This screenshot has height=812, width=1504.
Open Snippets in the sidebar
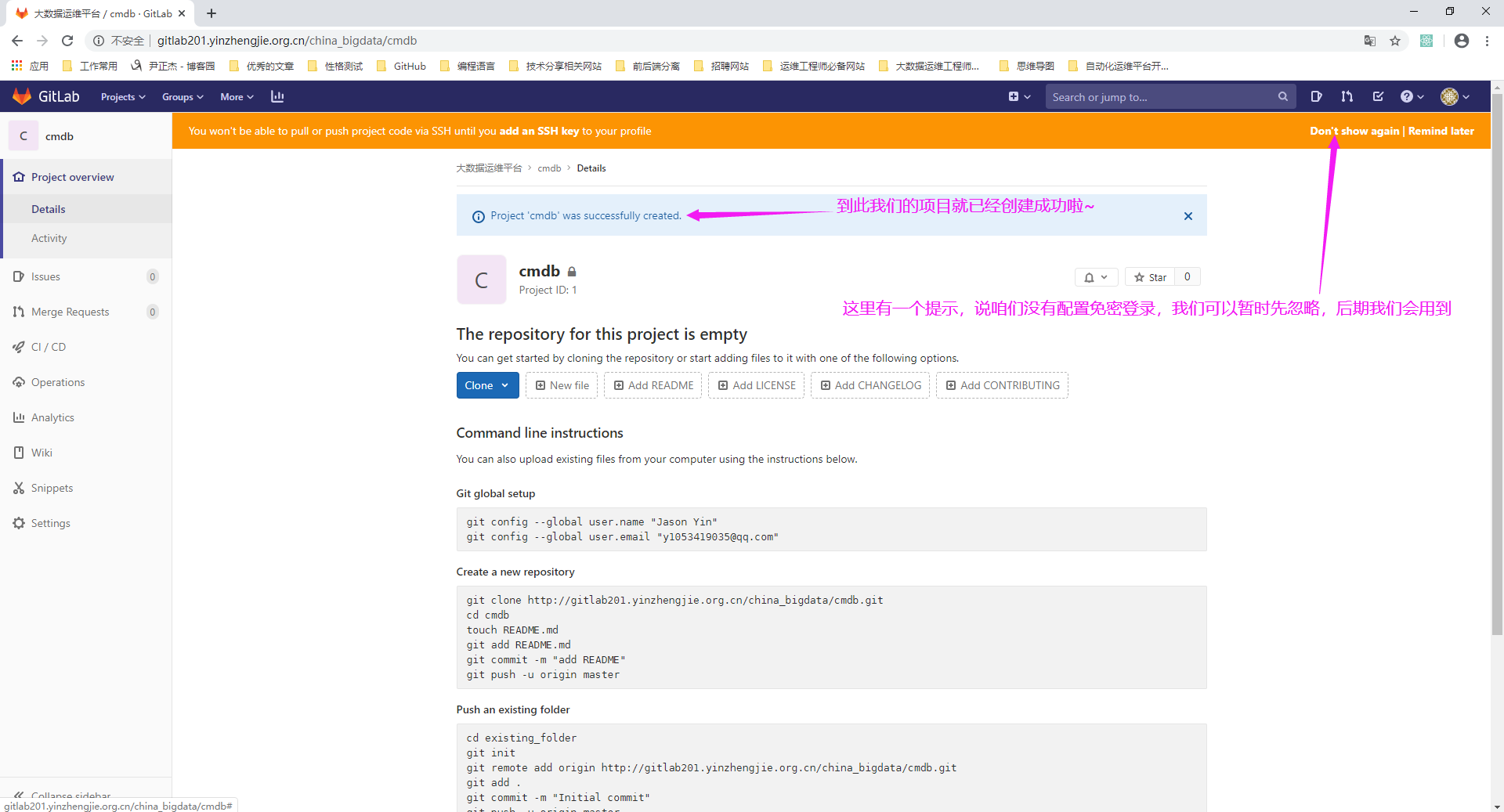click(86, 488)
